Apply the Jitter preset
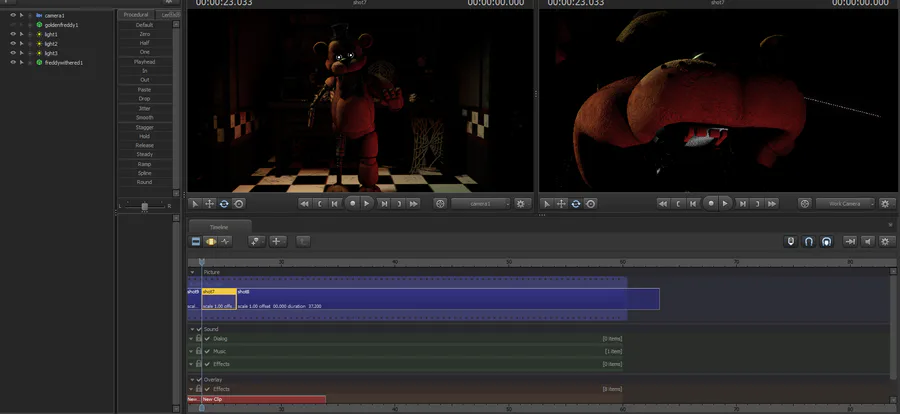Screen dimensions: 900x414 coord(145,109)
